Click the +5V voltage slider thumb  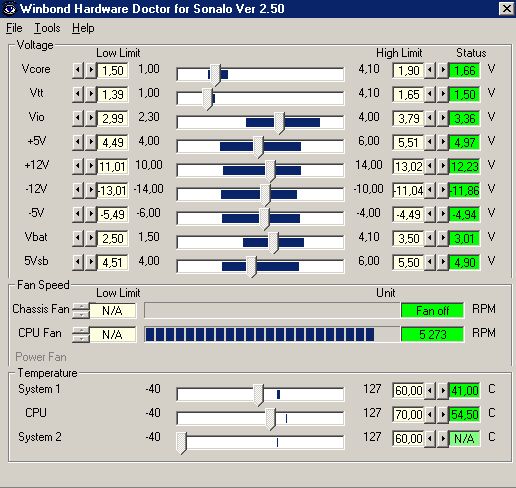[x=258, y=147]
